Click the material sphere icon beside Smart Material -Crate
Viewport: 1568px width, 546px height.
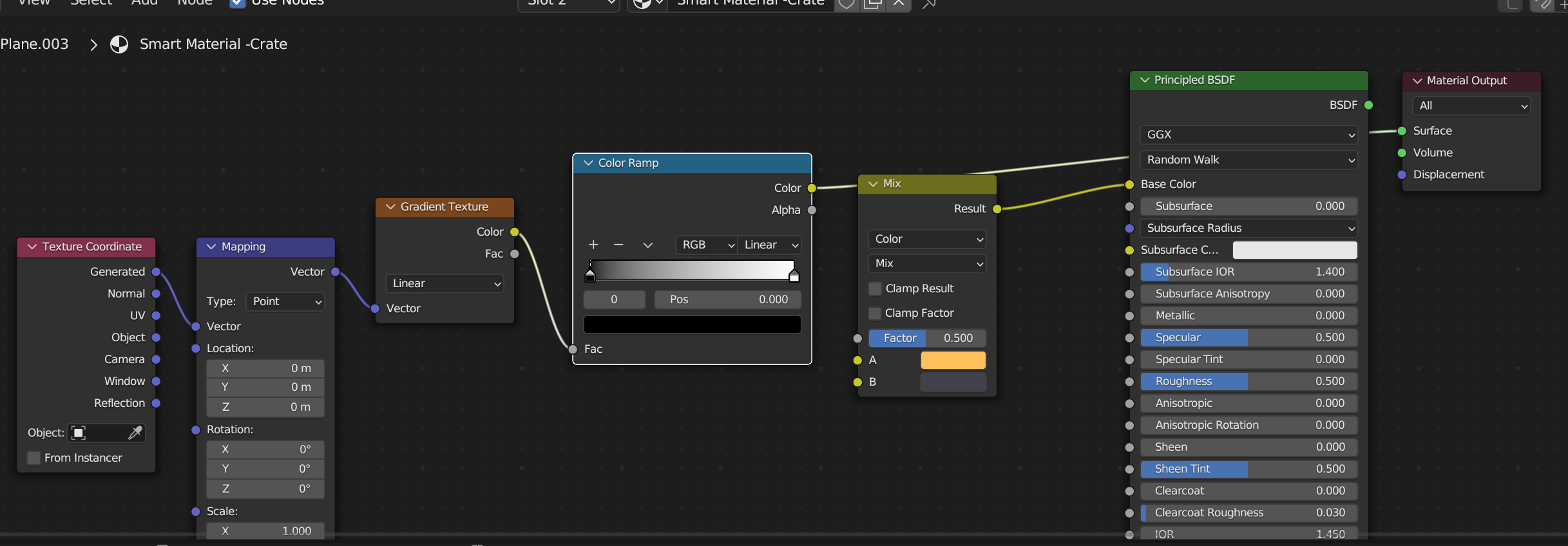(x=119, y=44)
